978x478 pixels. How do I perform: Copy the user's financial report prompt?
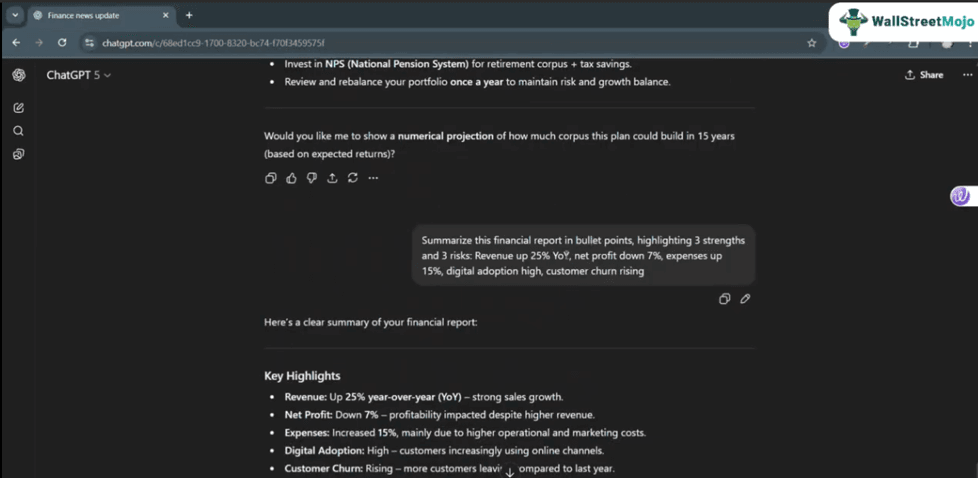(725, 299)
